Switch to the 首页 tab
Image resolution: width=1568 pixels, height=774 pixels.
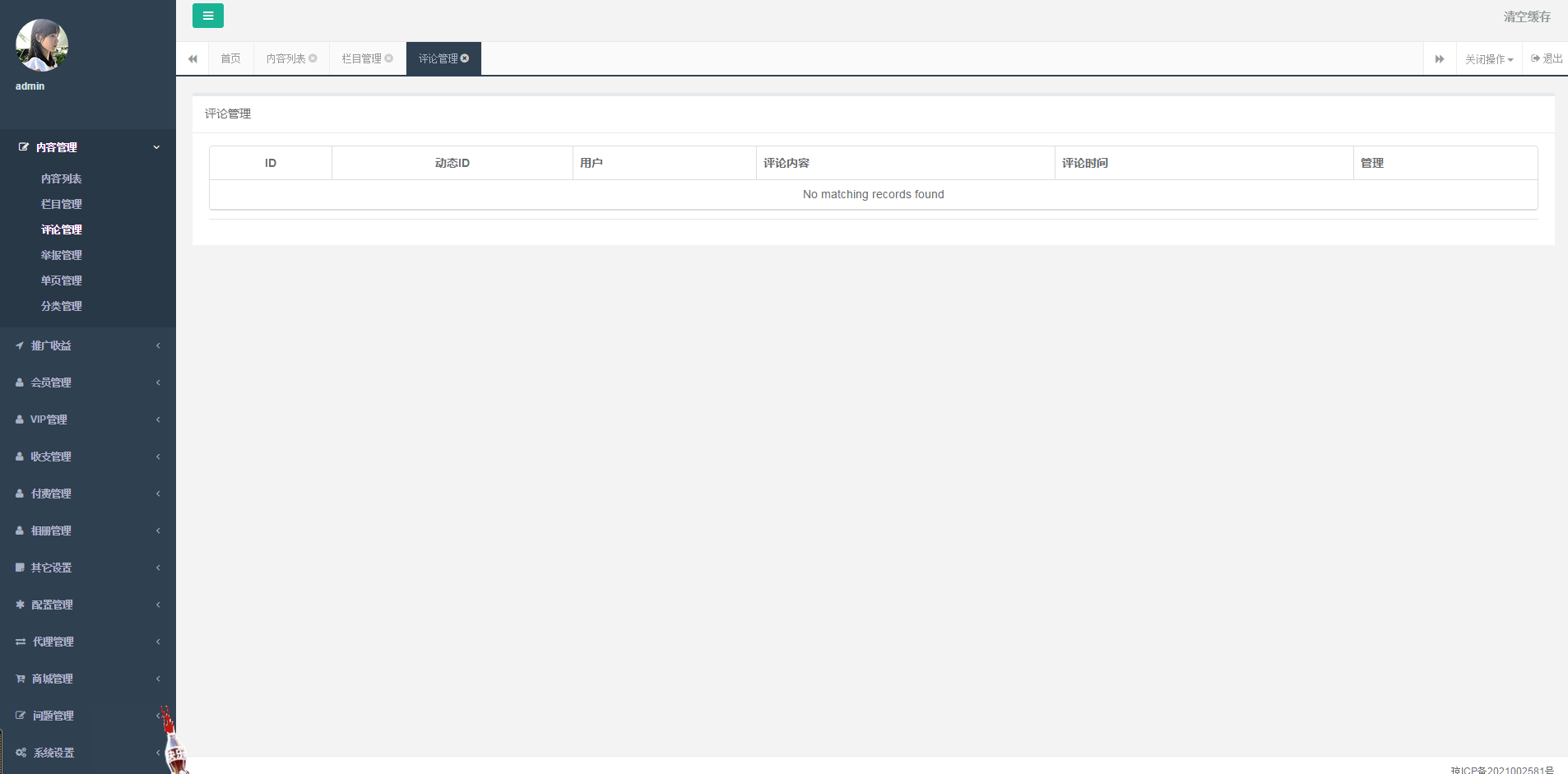pyautogui.click(x=230, y=59)
